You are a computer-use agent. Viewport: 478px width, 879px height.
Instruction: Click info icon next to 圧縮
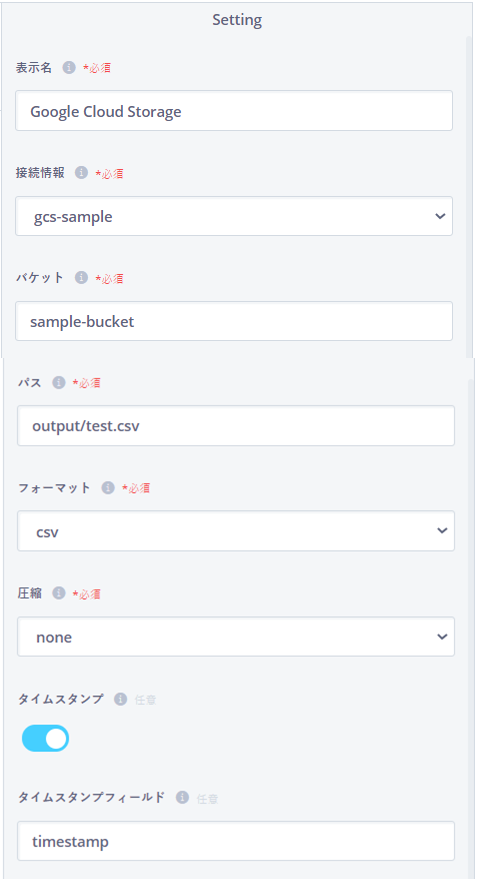(59, 593)
